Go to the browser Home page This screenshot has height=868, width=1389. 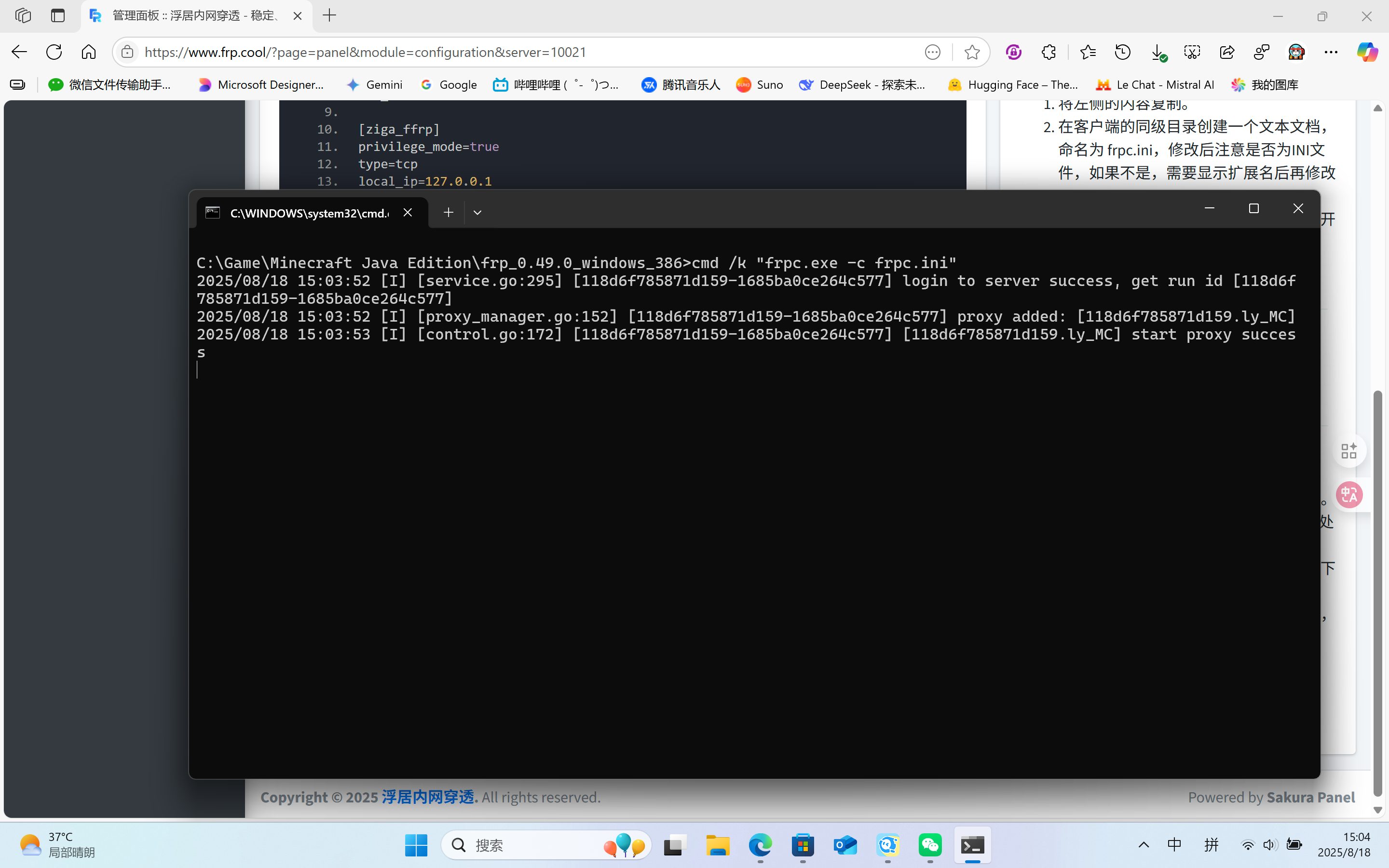point(88,52)
